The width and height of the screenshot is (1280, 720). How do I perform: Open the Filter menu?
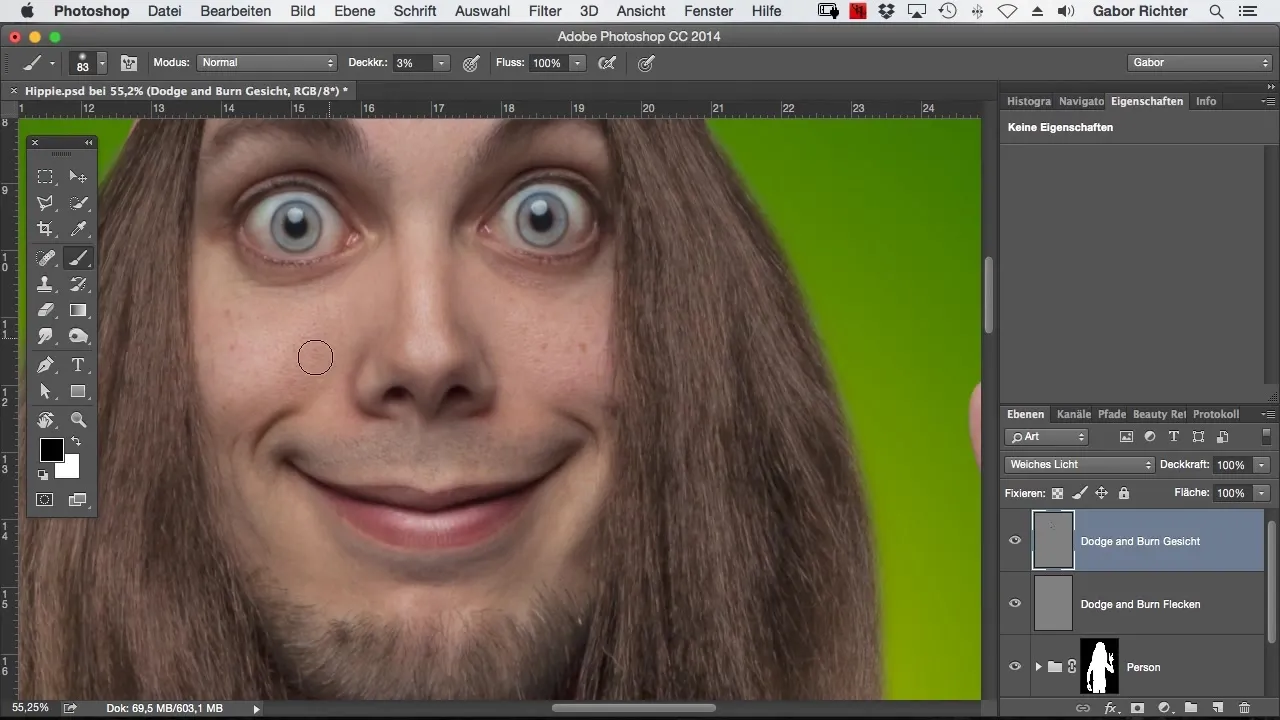[x=545, y=11]
